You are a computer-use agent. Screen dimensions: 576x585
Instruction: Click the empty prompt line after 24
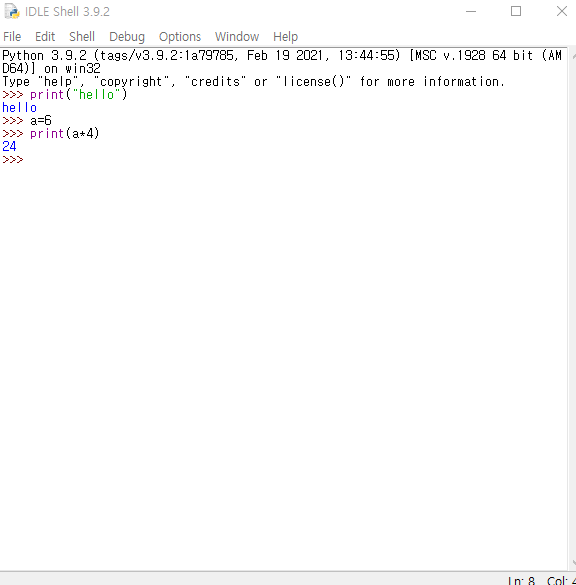point(13,160)
